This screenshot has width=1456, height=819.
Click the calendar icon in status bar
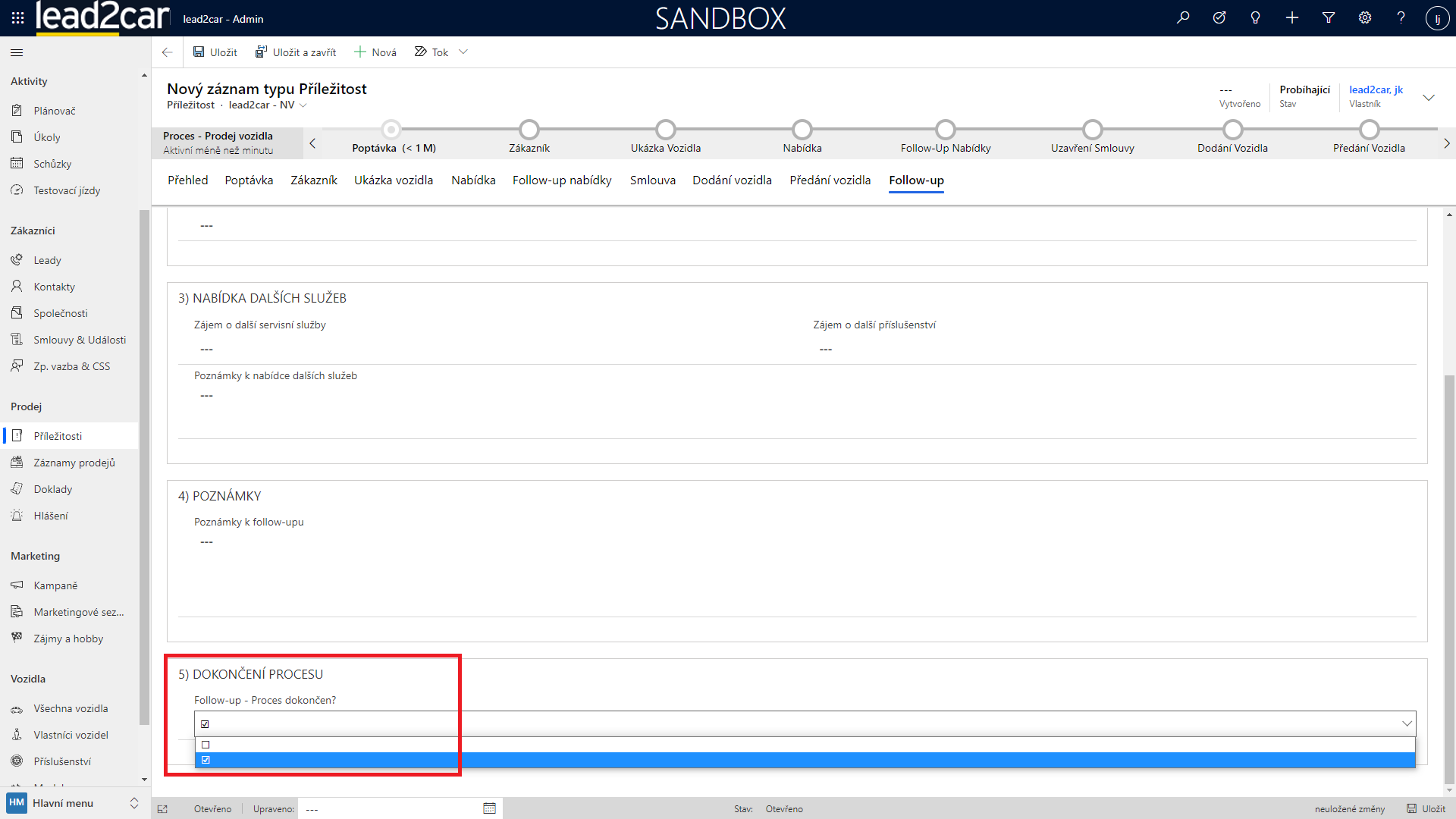pos(489,808)
